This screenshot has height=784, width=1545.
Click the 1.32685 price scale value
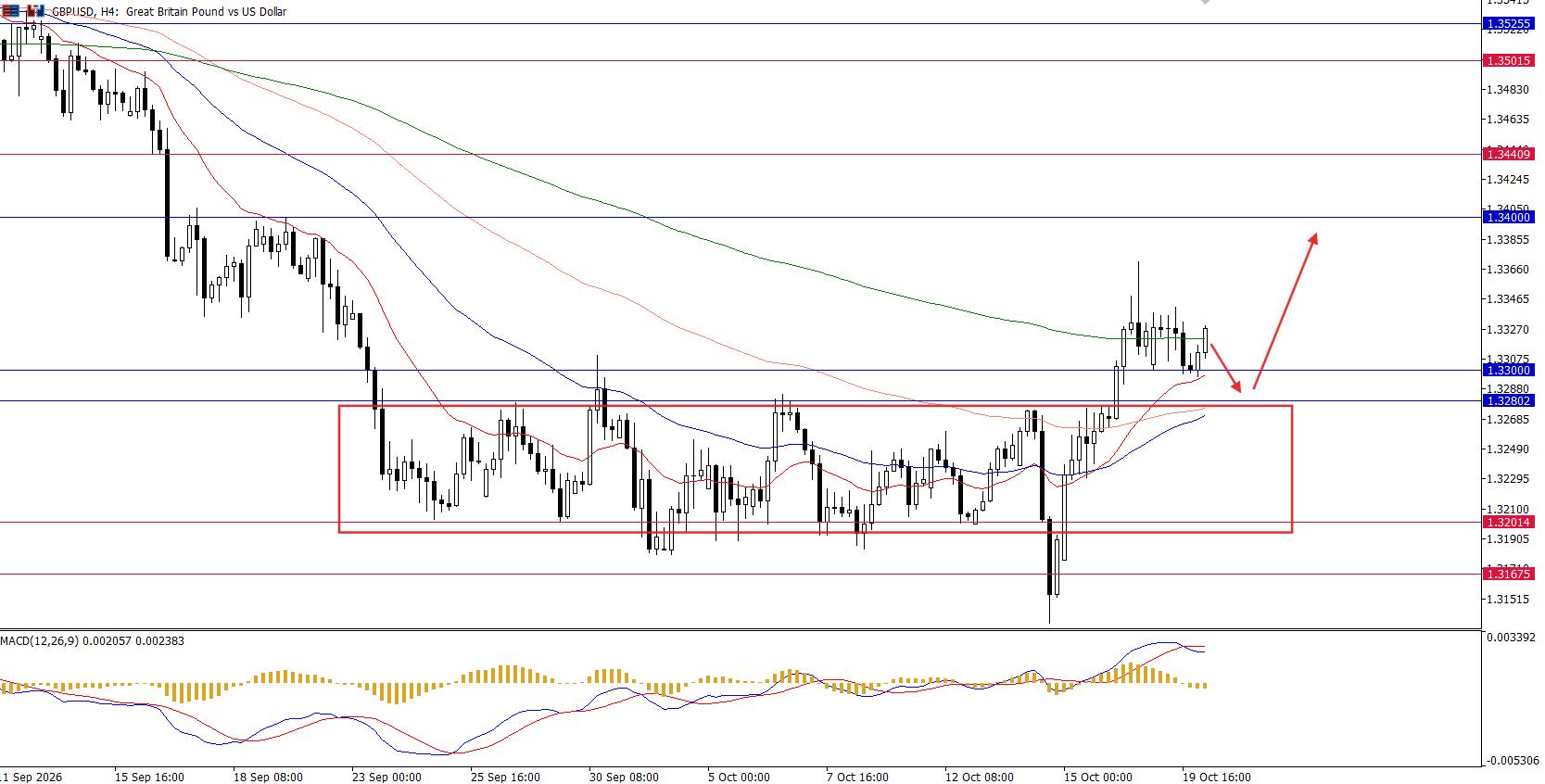1507,420
